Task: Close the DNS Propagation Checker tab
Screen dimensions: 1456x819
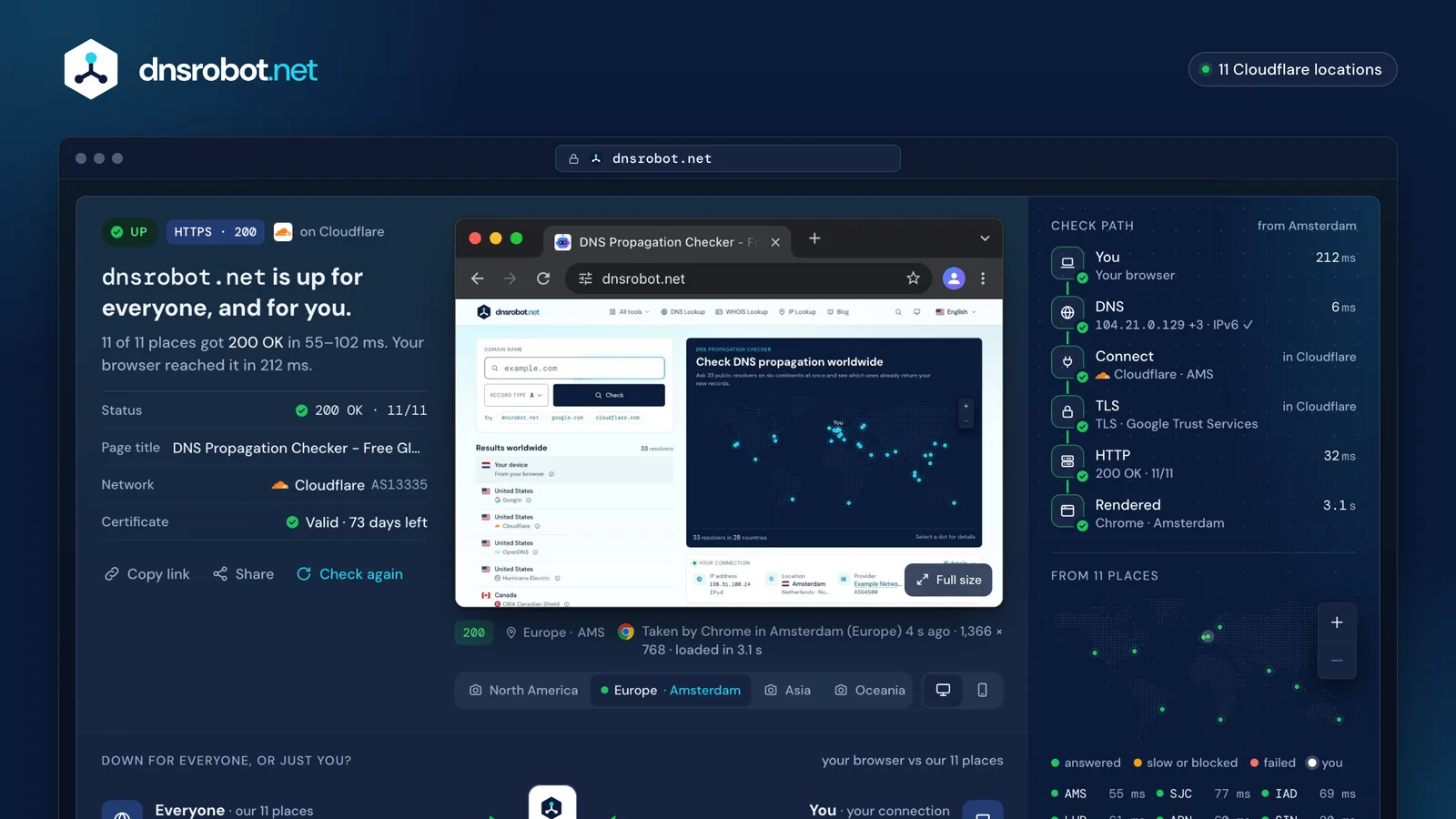Action: click(775, 242)
